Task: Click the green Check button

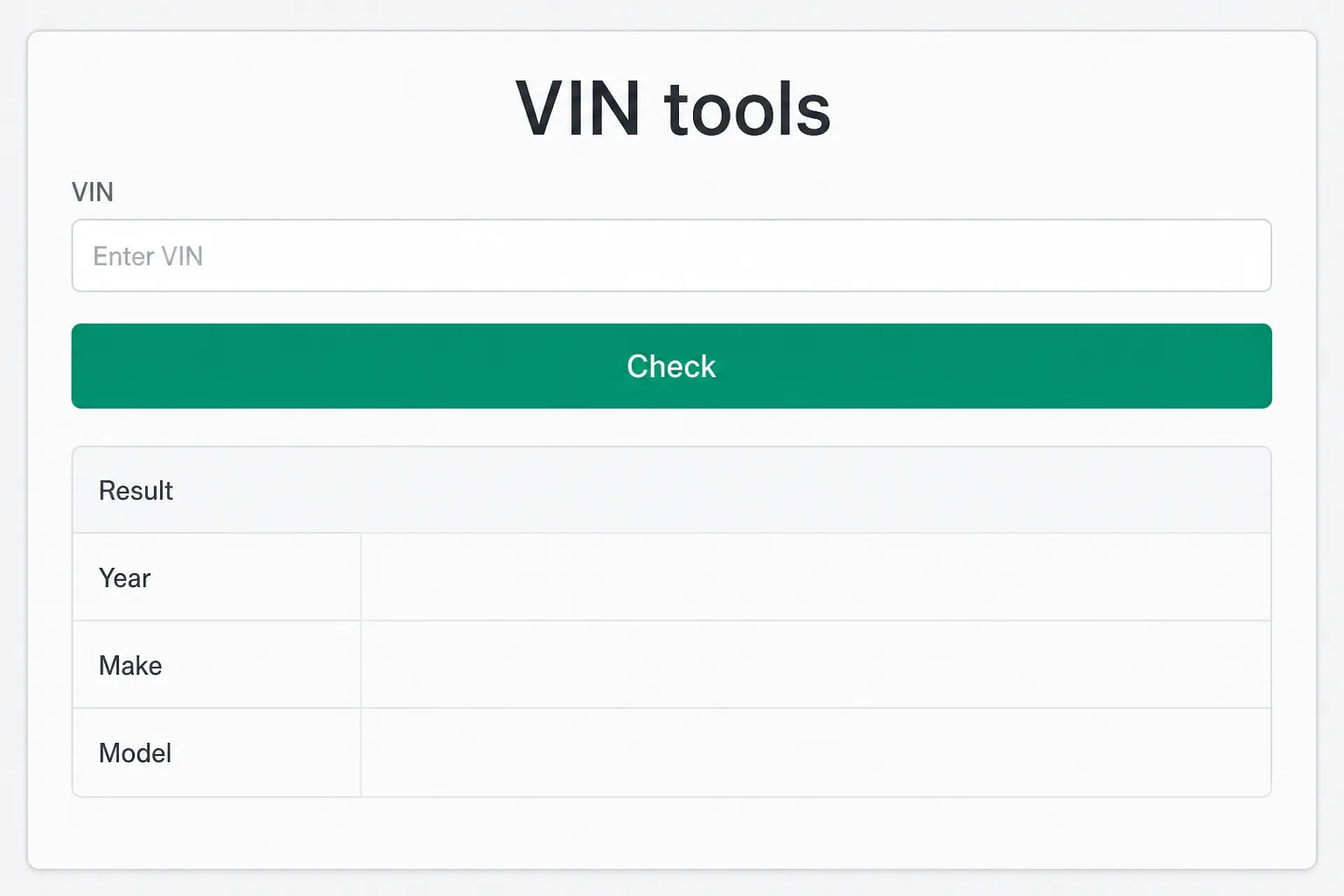Action: [x=671, y=366]
